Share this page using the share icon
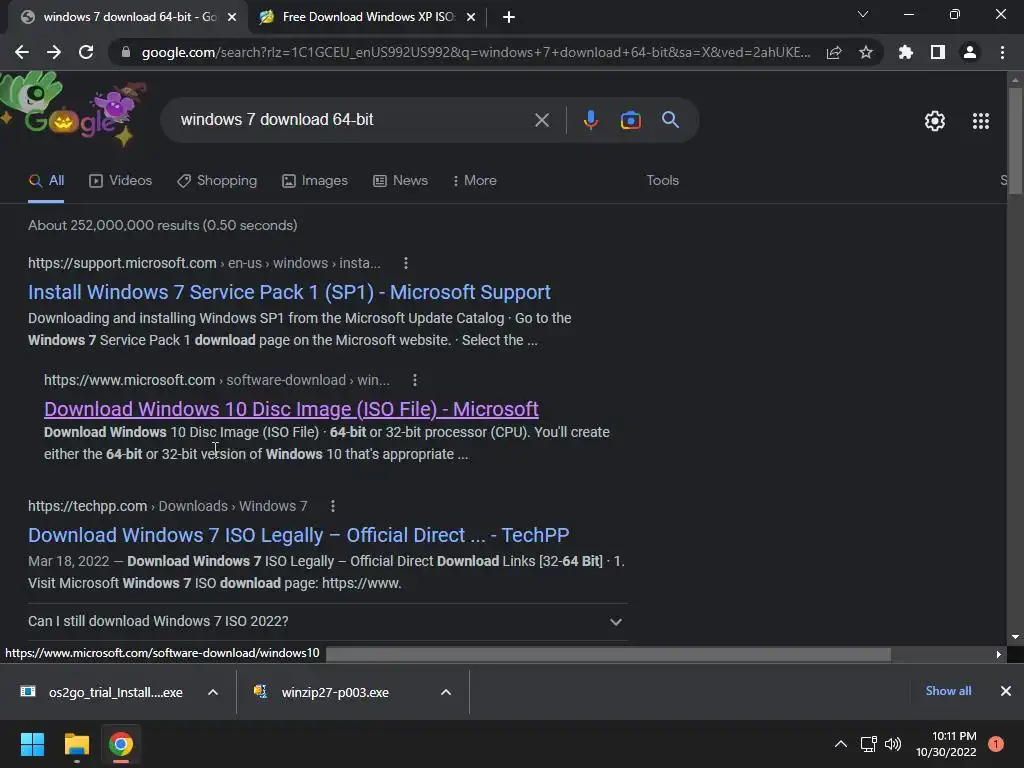Viewport: 1024px width, 768px height. (x=833, y=52)
